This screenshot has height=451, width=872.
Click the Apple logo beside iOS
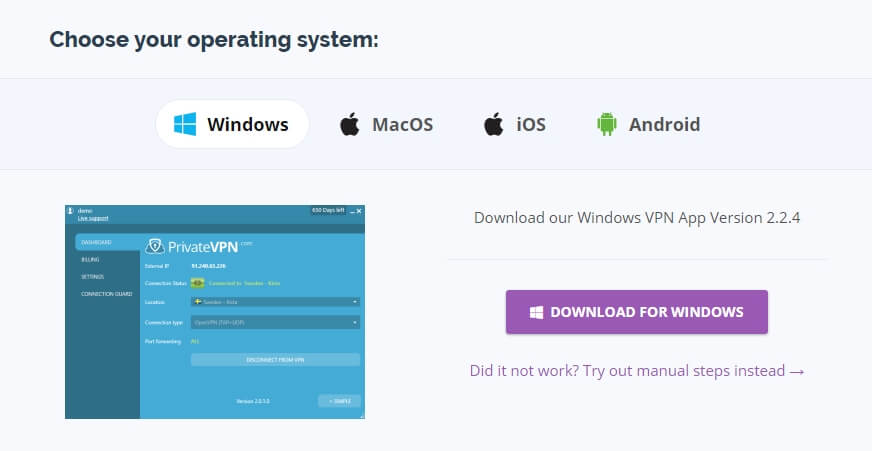point(493,124)
